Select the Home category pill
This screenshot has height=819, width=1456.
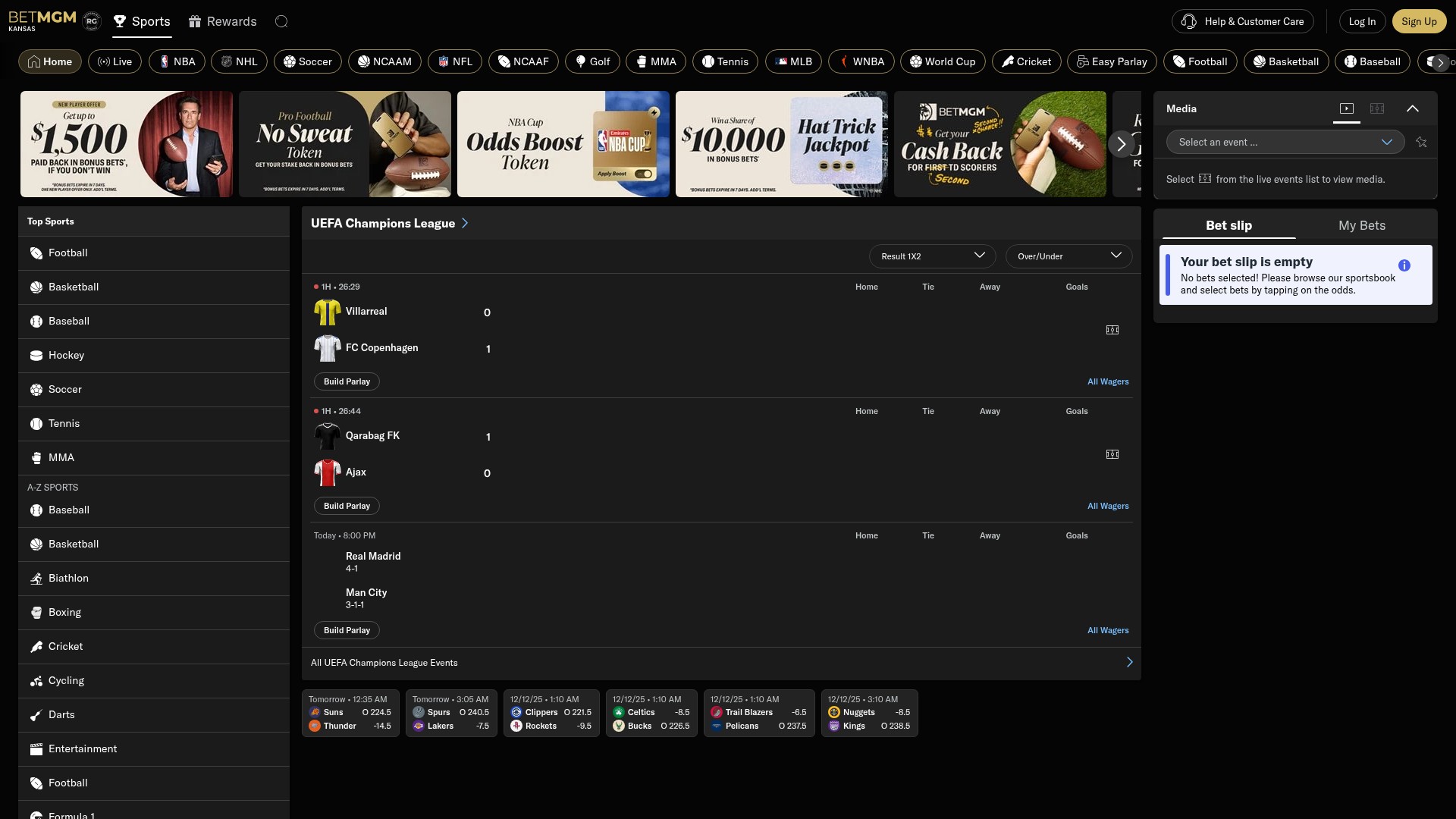50,61
